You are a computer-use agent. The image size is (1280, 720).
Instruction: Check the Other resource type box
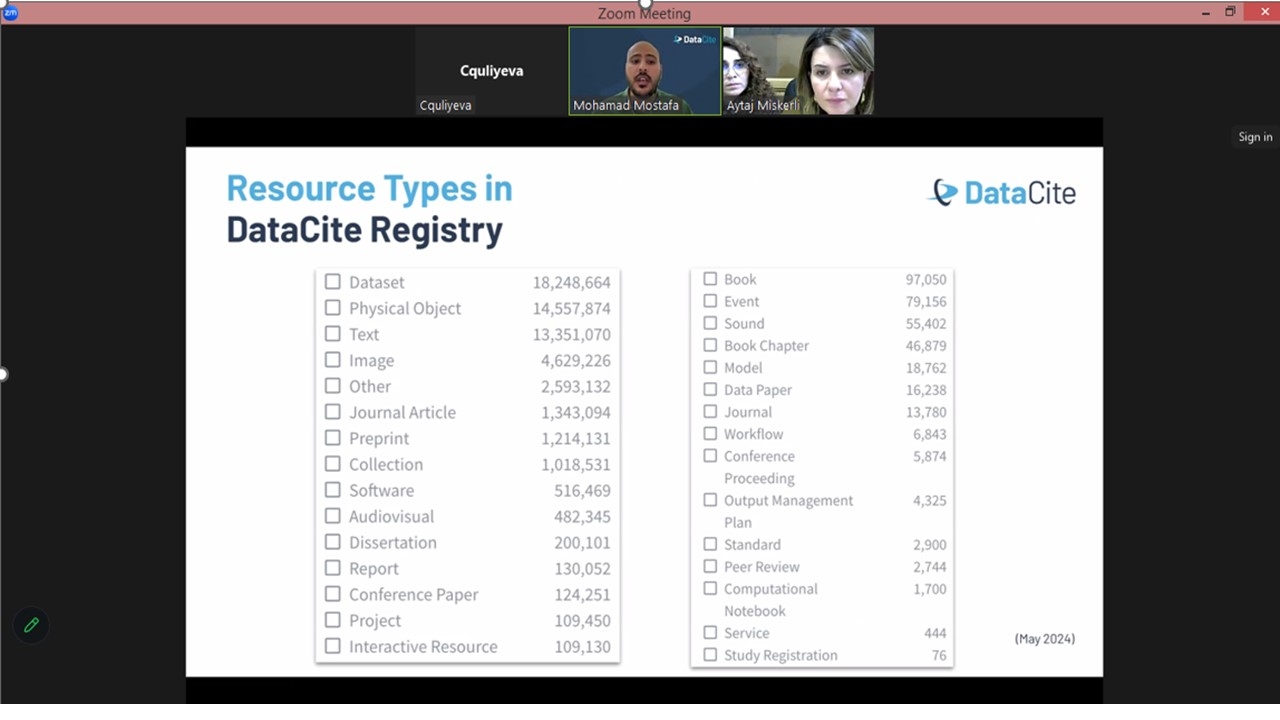pos(332,386)
